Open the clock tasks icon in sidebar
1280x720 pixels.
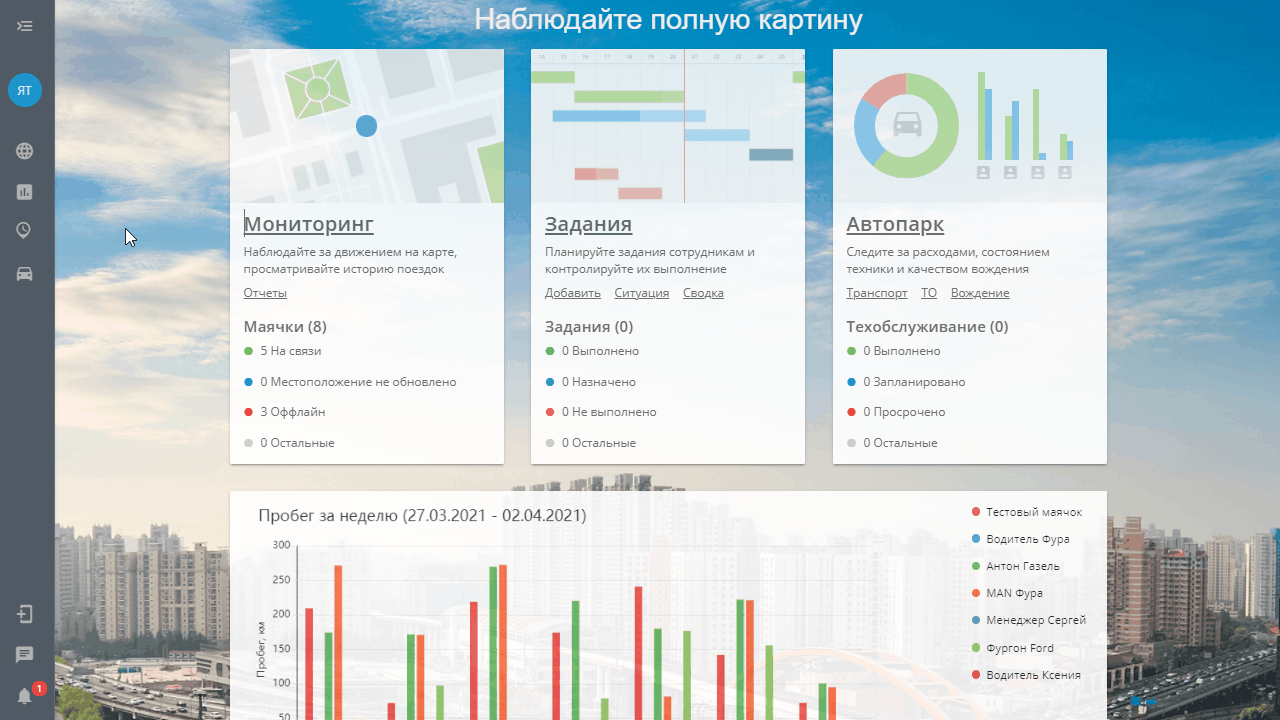[x=25, y=231]
